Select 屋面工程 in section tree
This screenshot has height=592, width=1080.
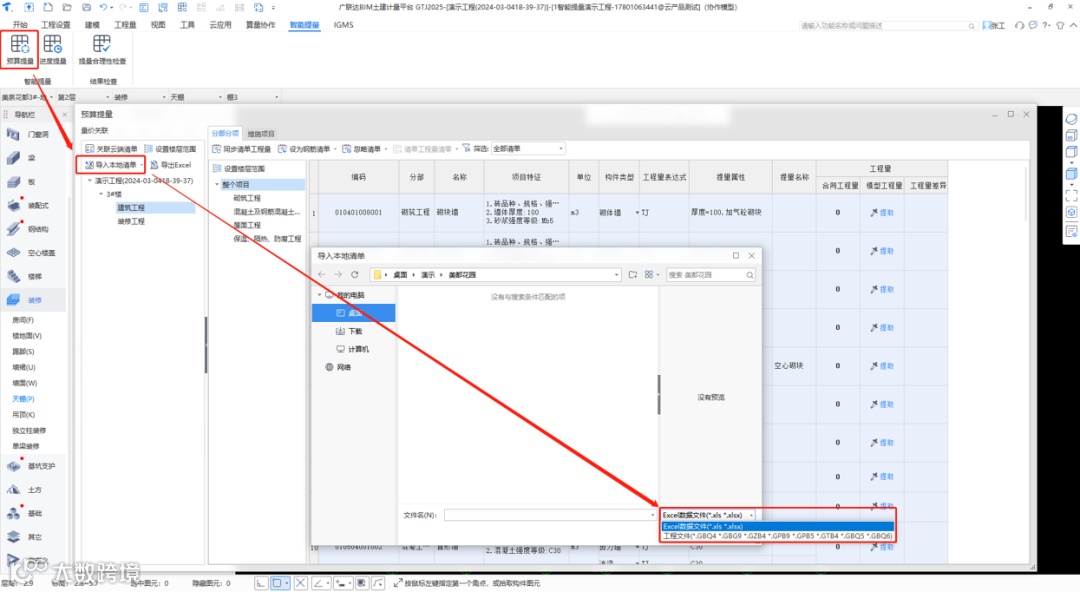coord(247,225)
